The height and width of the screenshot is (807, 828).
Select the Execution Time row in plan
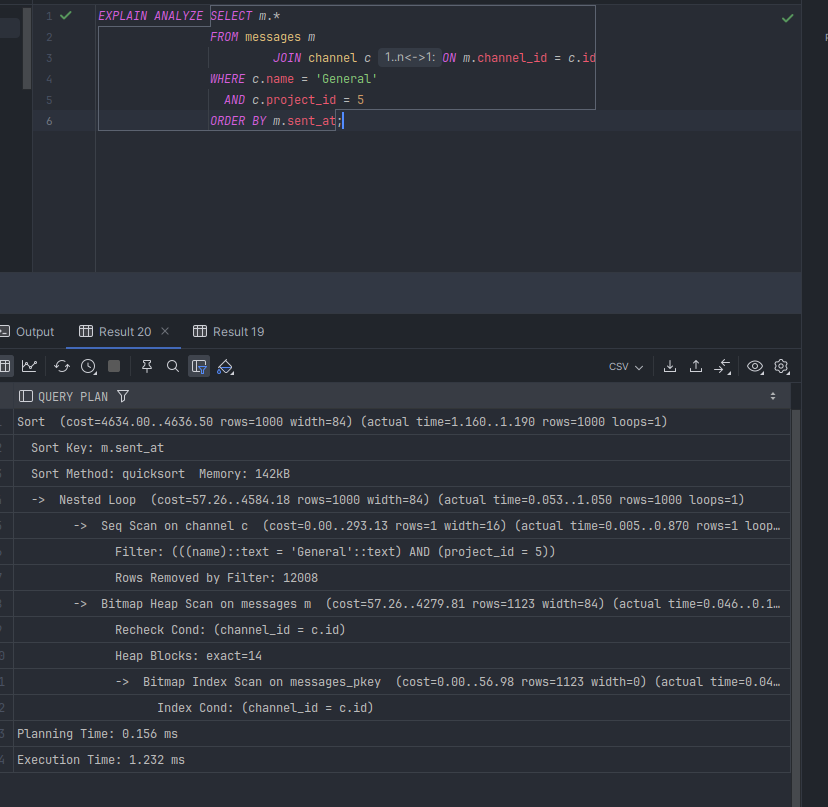100,760
